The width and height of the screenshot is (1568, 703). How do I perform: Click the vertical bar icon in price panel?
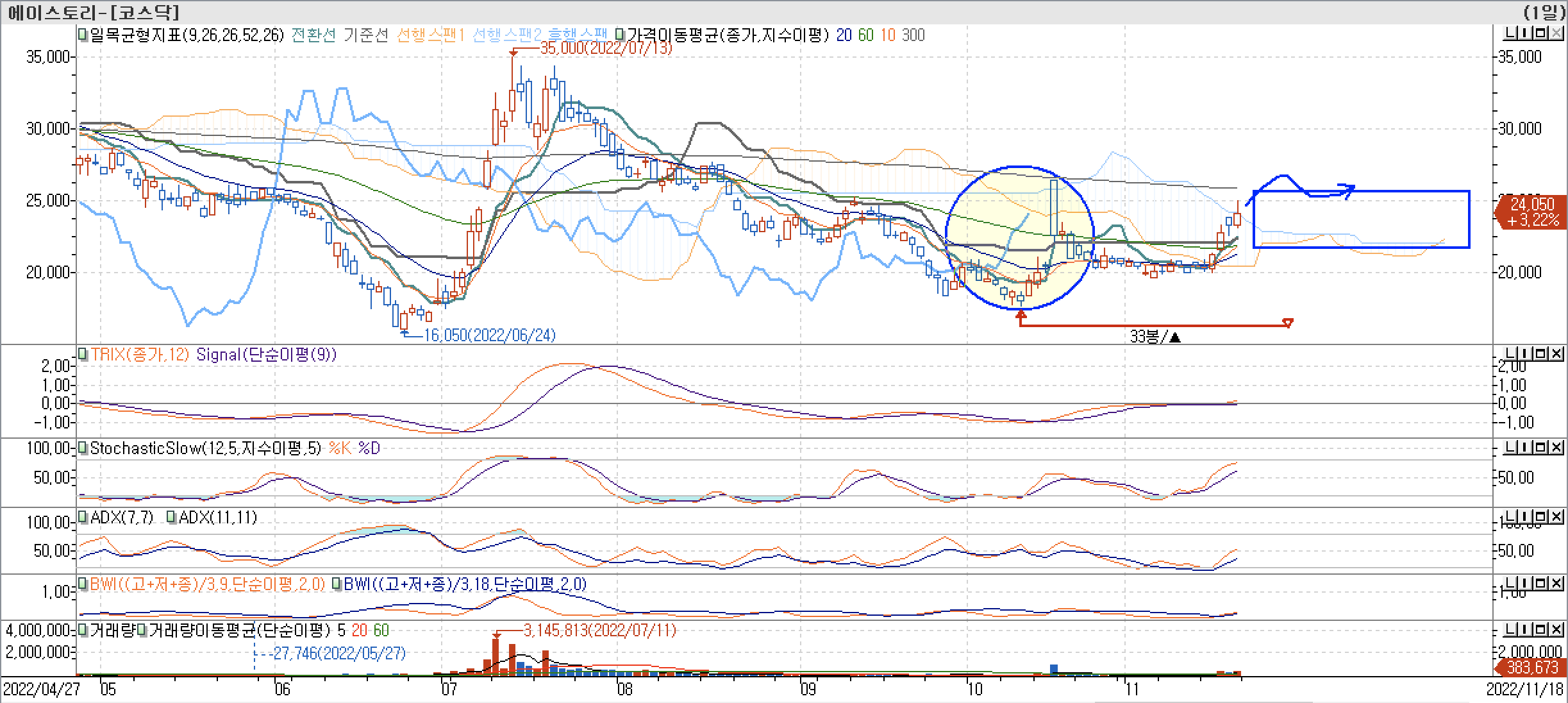click(x=1526, y=33)
